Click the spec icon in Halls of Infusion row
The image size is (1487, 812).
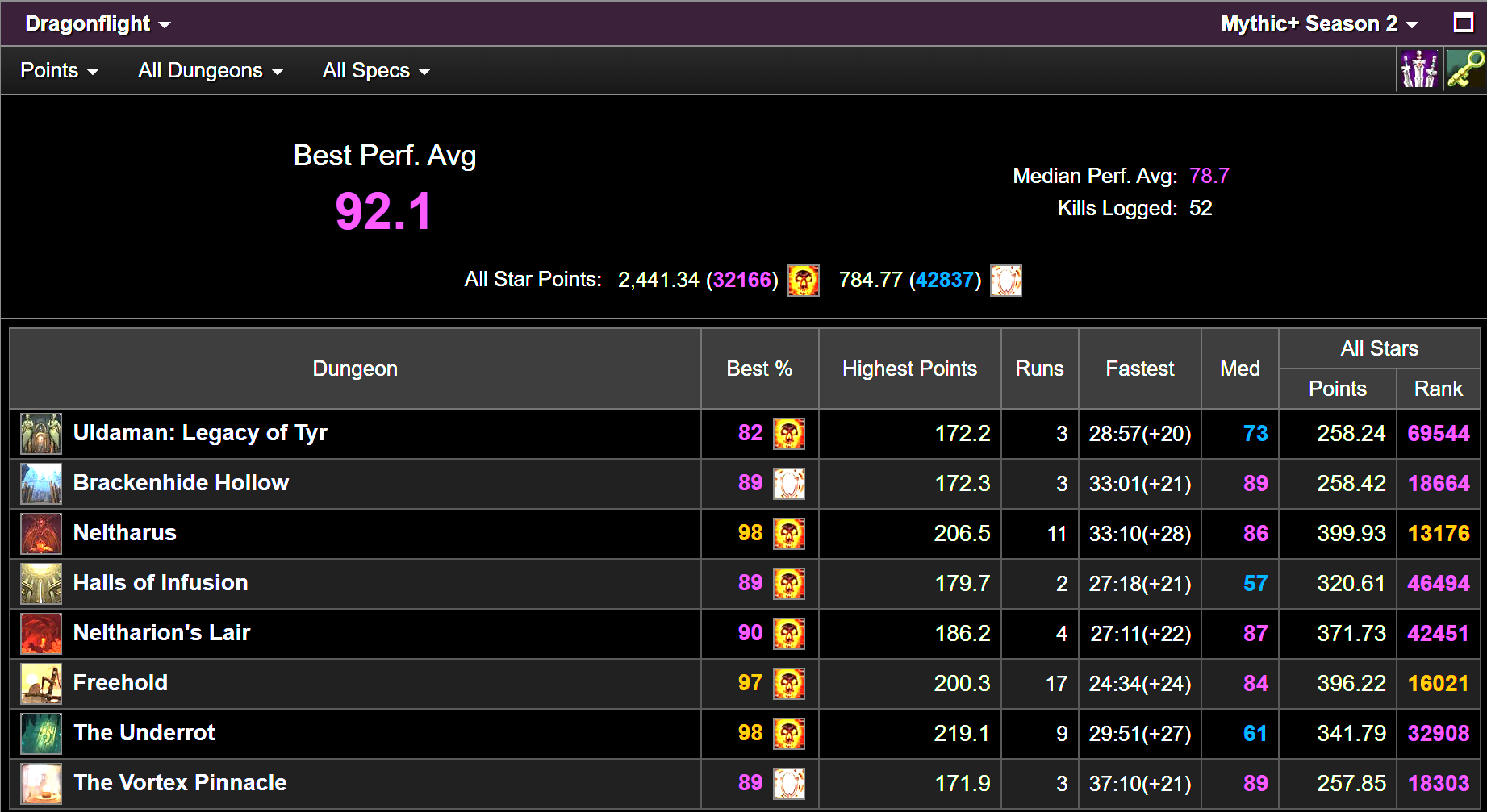pos(789,584)
